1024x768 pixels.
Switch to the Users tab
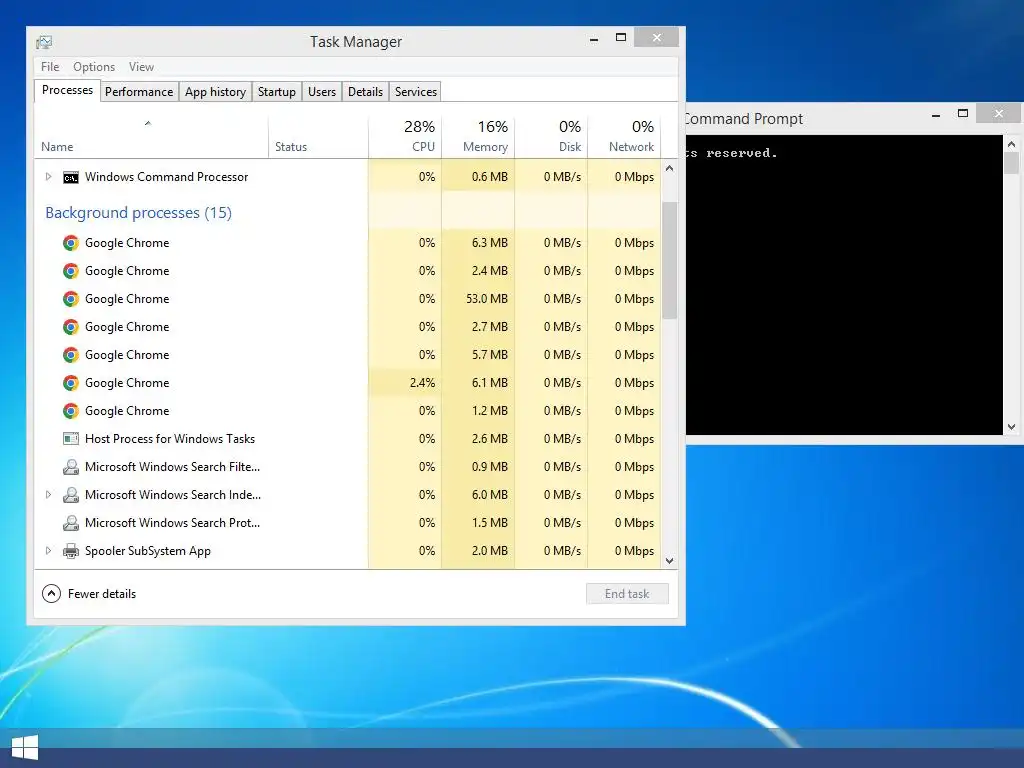(322, 92)
